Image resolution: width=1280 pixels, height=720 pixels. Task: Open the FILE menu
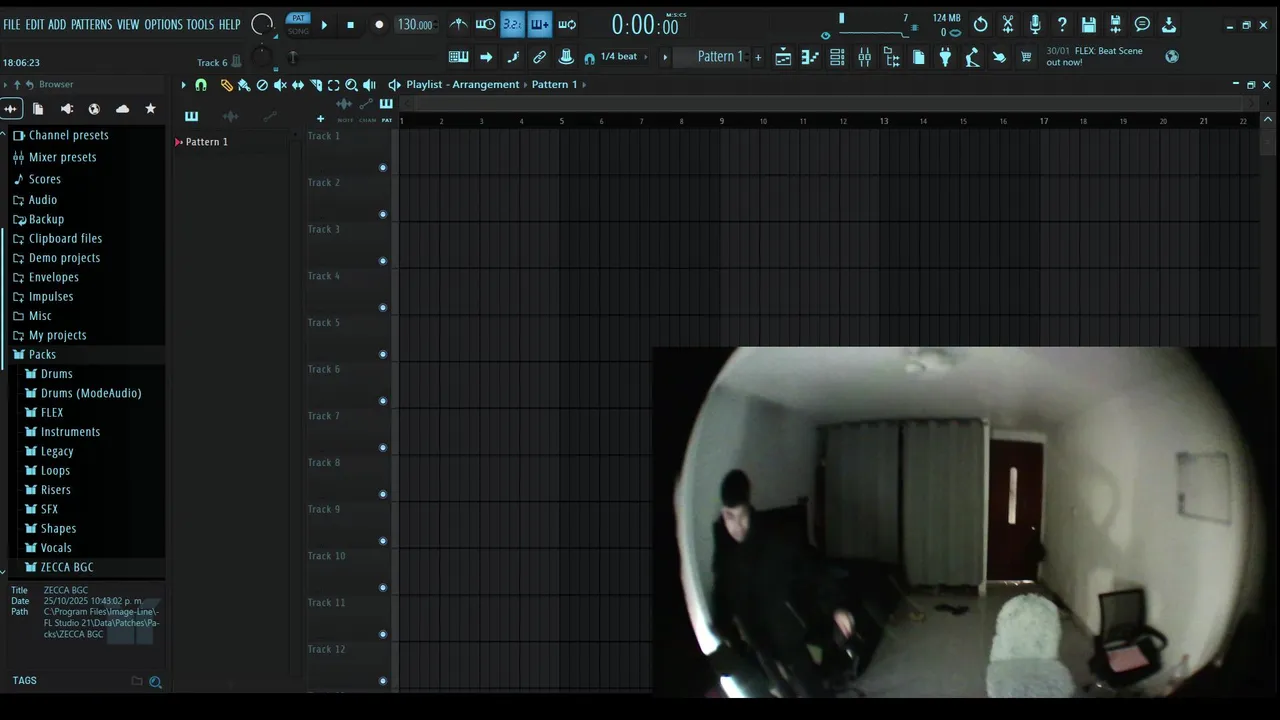pyautogui.click(x=11, y=24)
